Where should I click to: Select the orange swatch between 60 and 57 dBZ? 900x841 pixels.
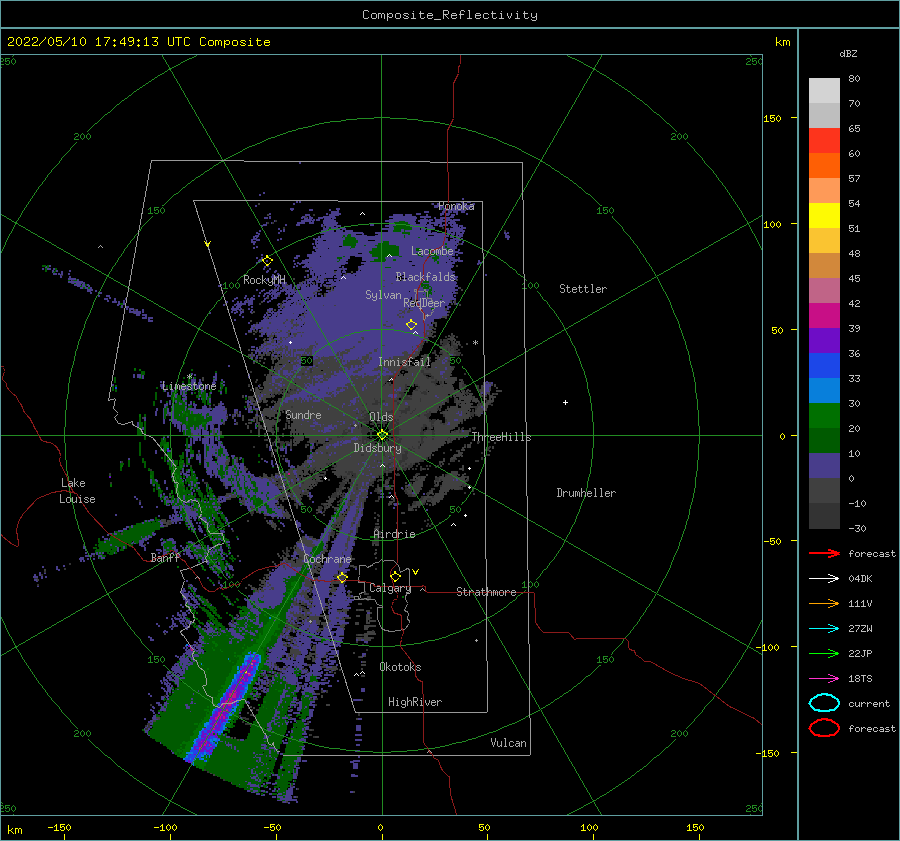pos(824,165)
